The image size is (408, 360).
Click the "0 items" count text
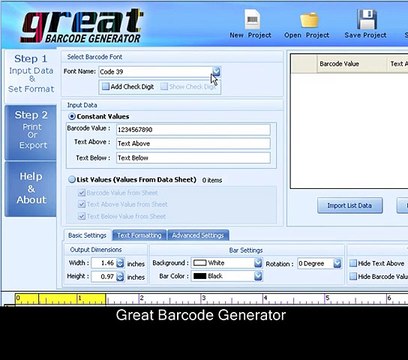click(x=212, y=180)
